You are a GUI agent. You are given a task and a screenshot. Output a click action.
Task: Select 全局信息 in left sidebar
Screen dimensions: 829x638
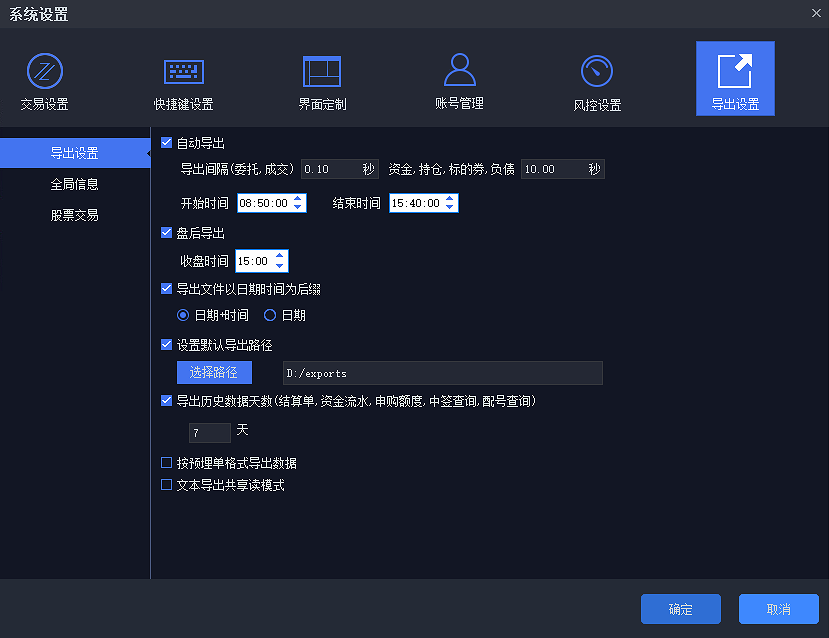[75, 184]
